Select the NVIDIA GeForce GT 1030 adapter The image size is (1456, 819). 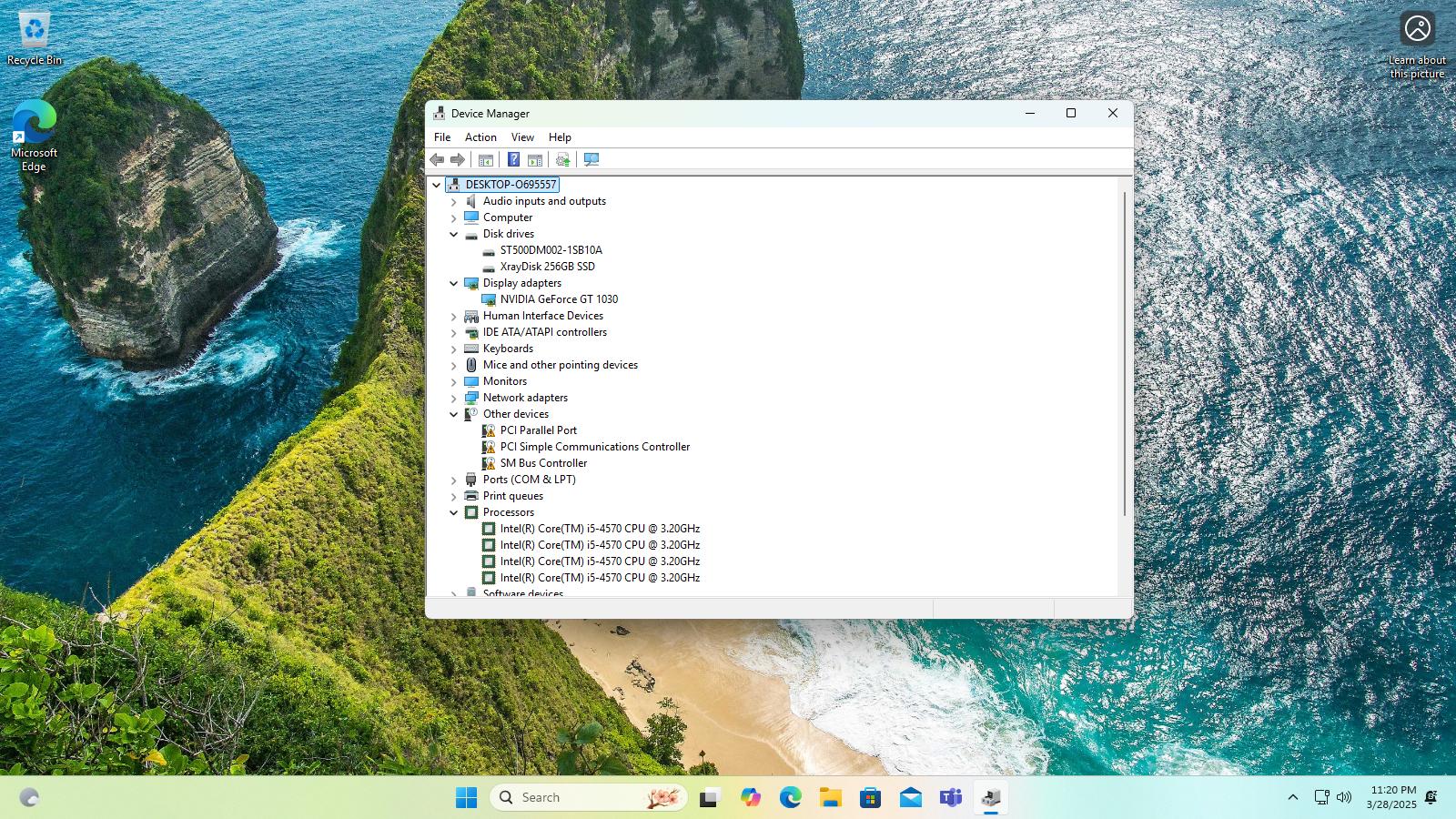coord(558,299)
